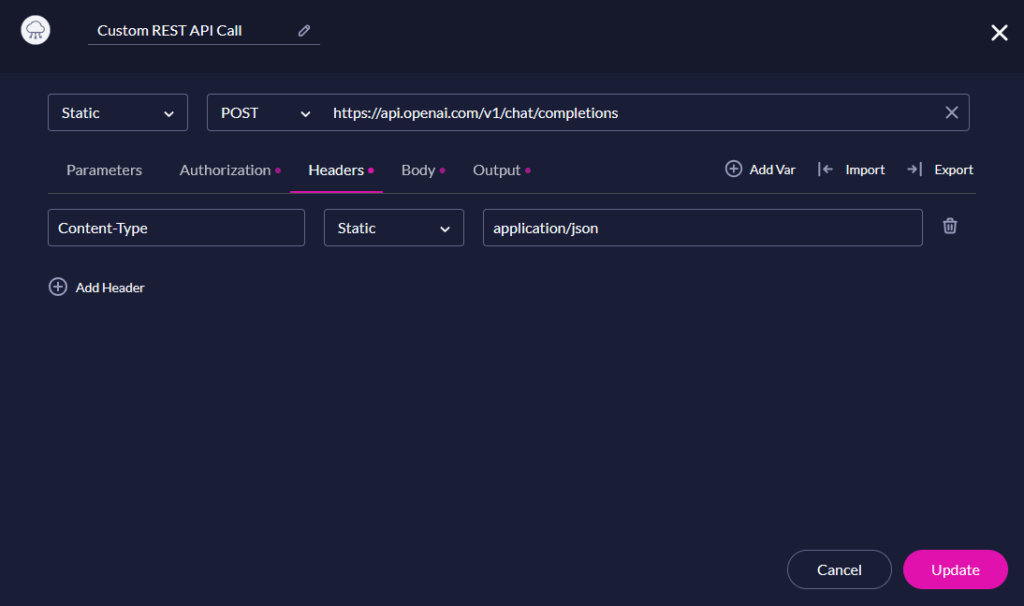The image size is (1024, 606).
Task: Click the Cancel button
Action: pos(839,569)
